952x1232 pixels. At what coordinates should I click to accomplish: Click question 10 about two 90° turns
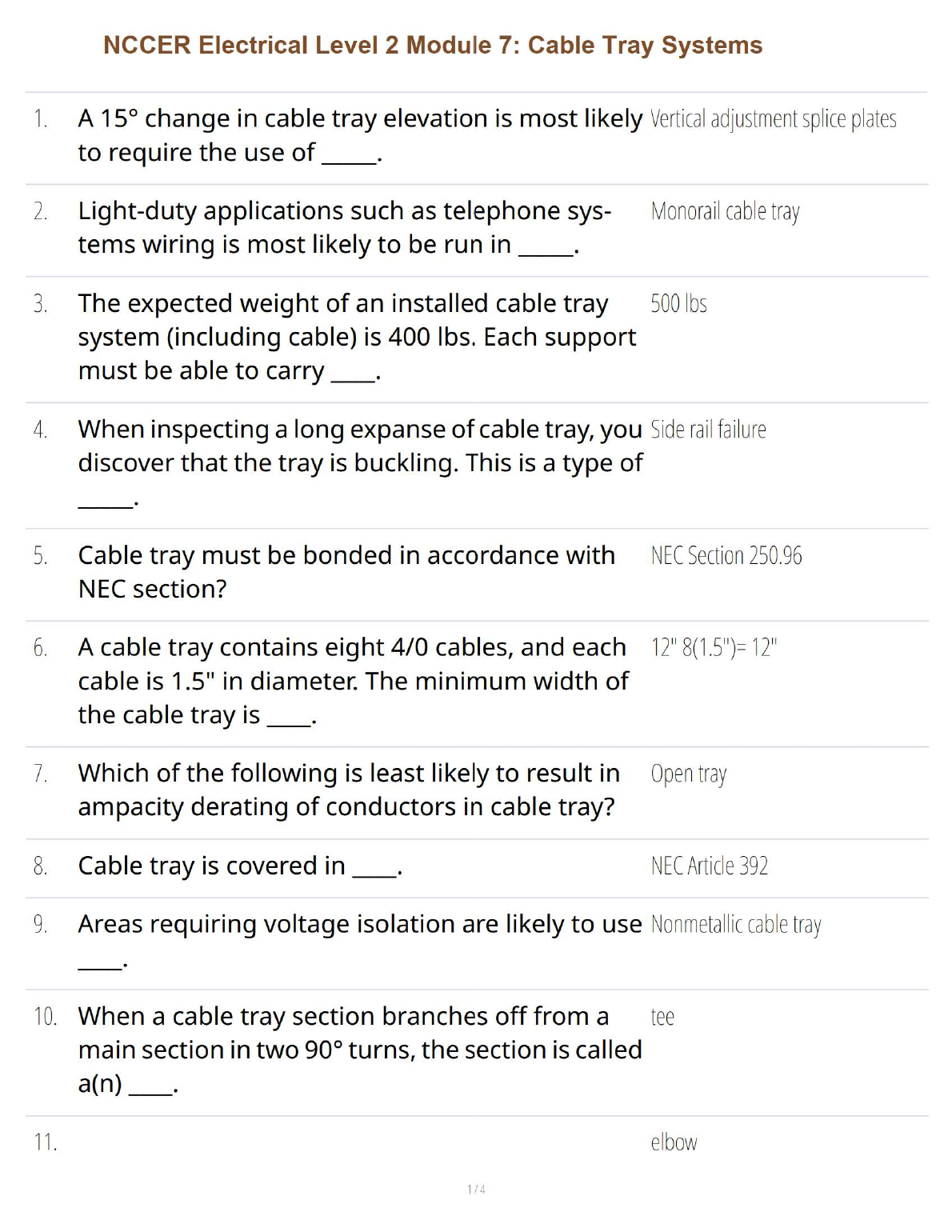pos(359,1050)
